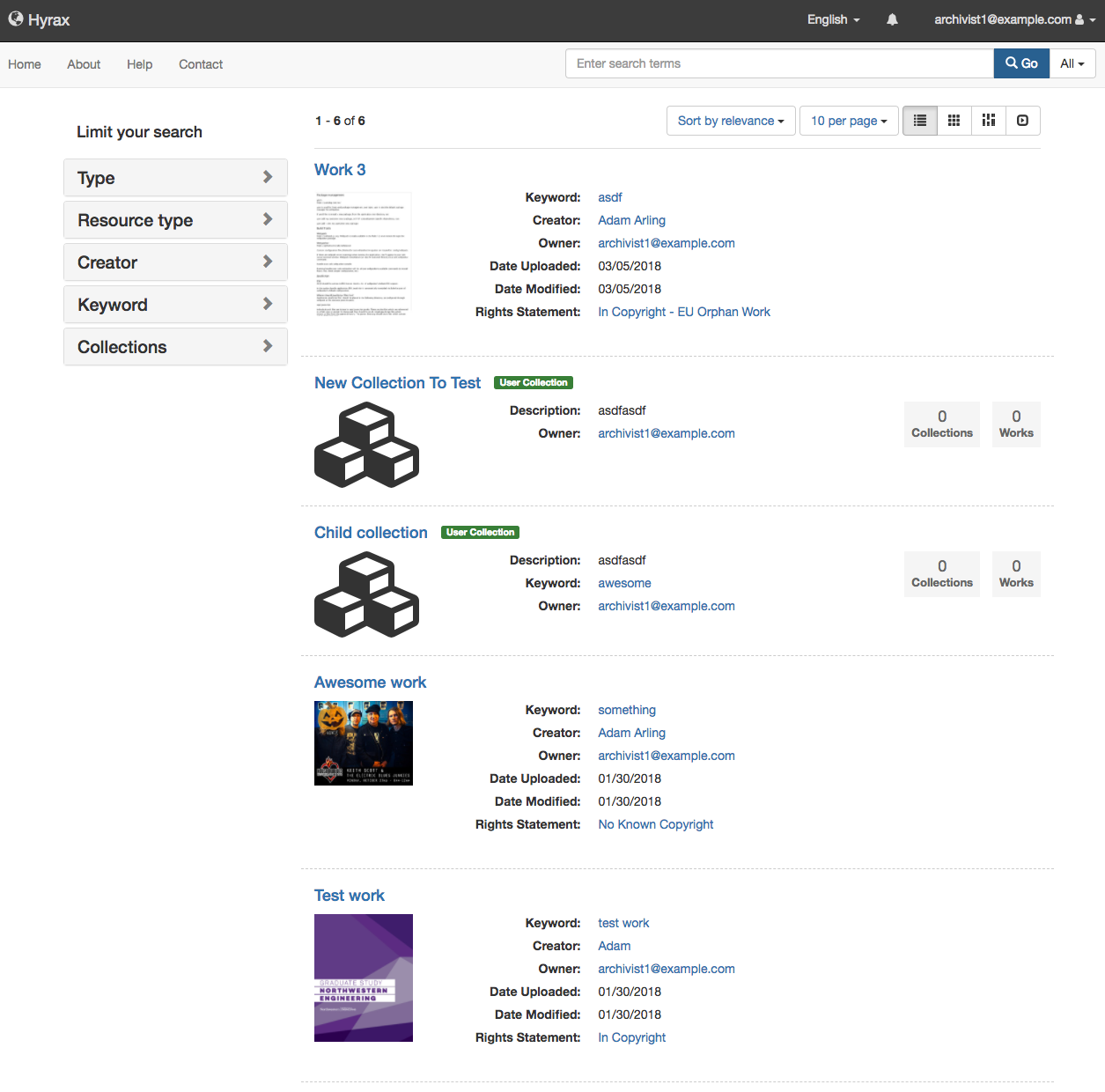Click owner email under Test work
This screenshot has width=1105, height=1092.
click(667, 969)
